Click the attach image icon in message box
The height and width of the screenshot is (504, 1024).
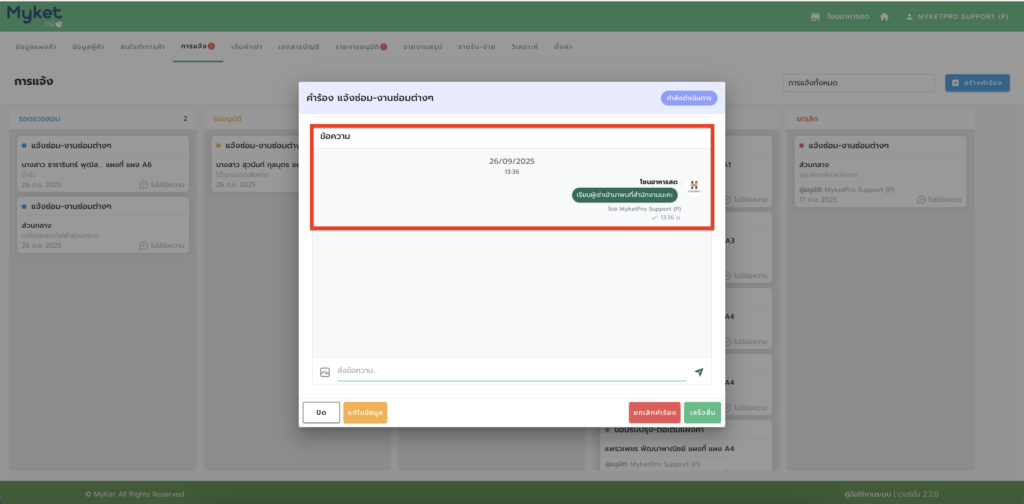(325, 372)
